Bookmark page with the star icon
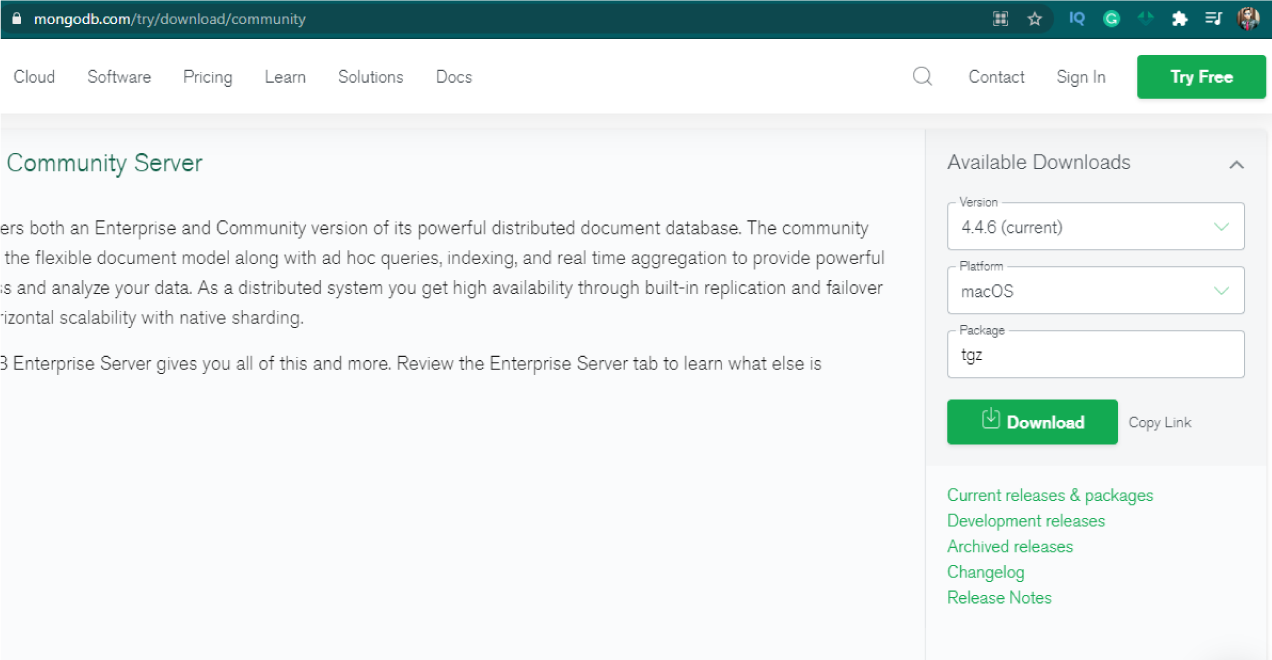1272x660 pixels. click(x=1035, y=19)
